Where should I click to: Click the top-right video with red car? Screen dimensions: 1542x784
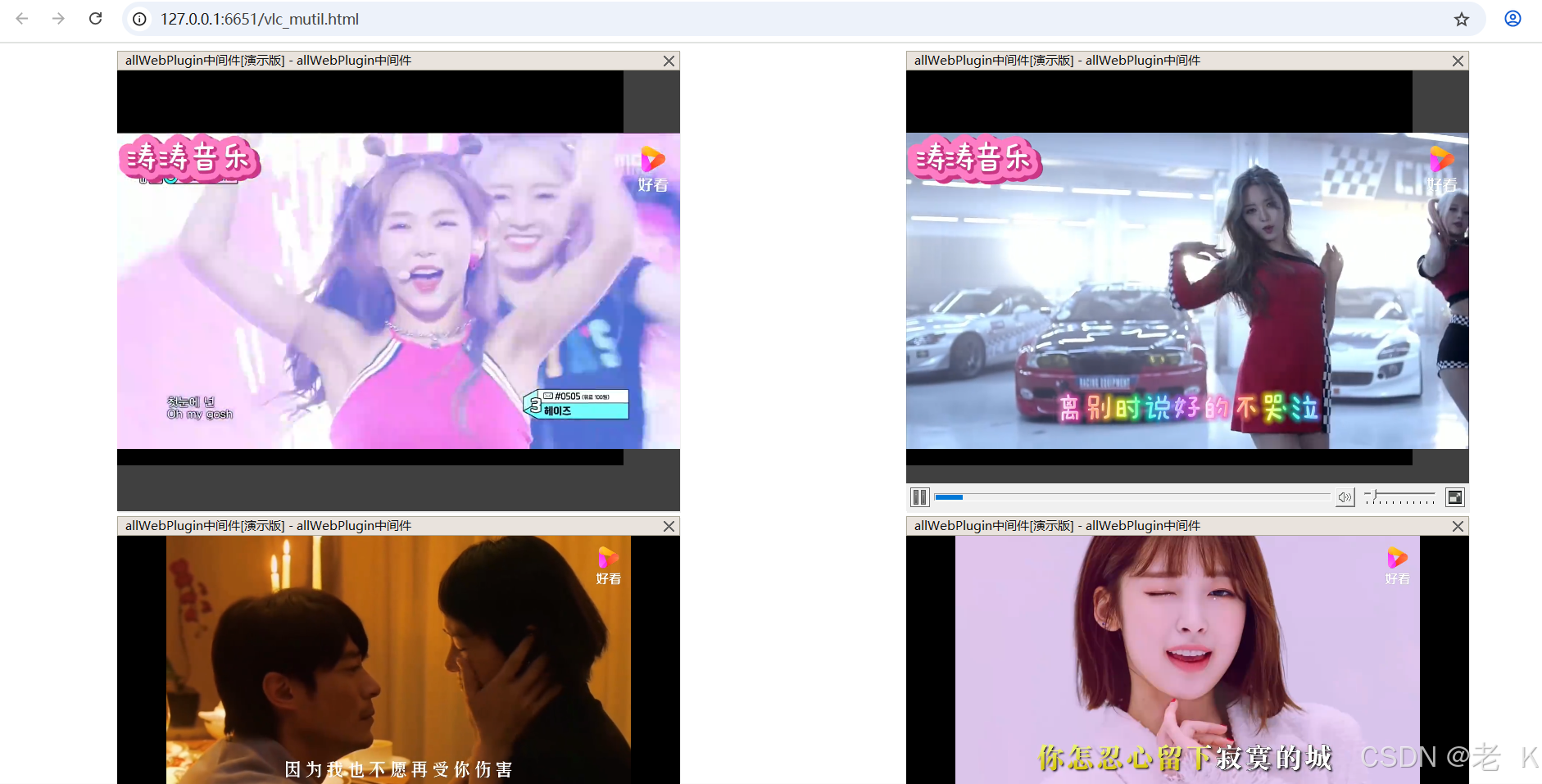click(x=1187, y=291)
